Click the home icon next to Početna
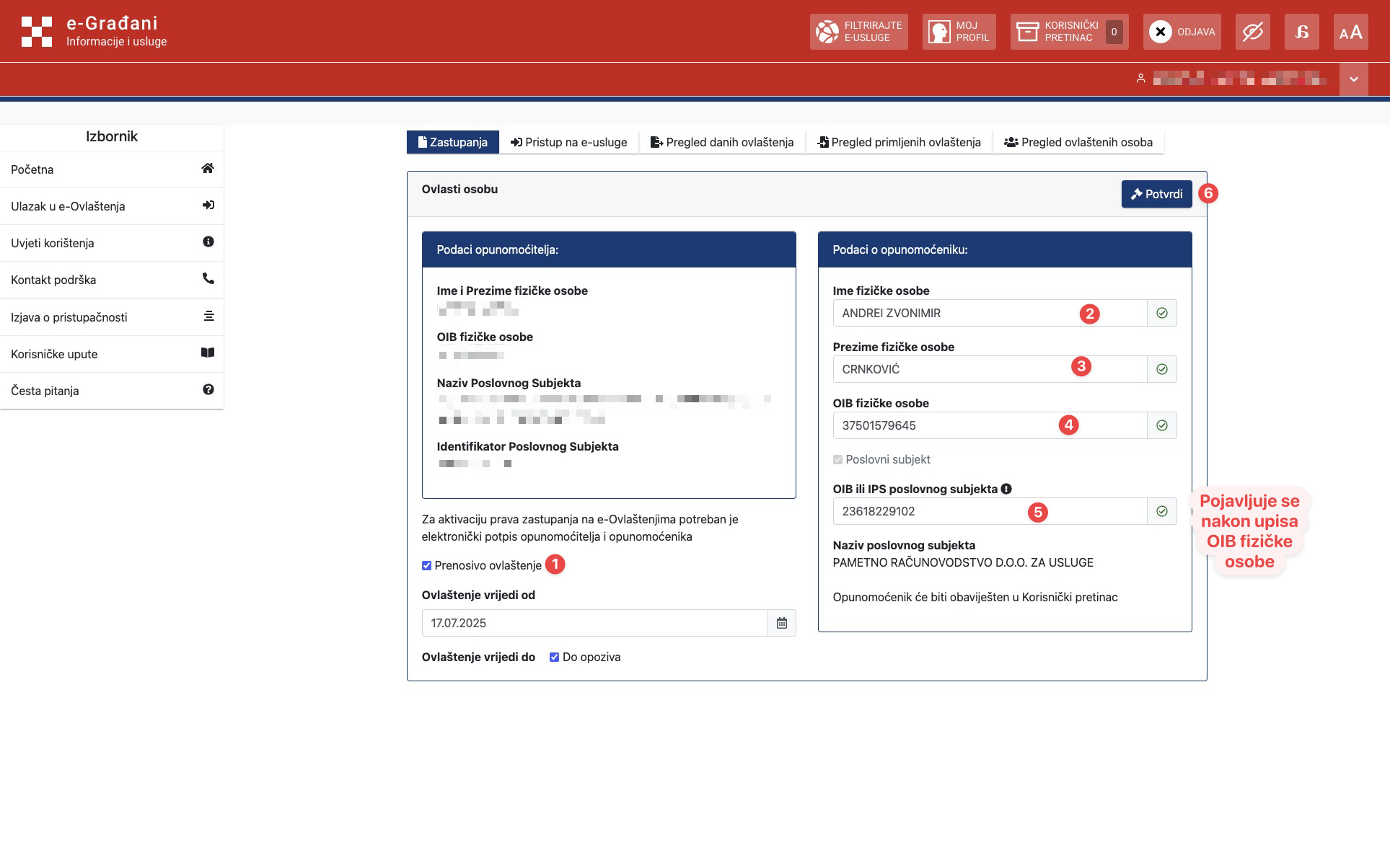This screenshot has height=868, width=1390. [x=208, y=169]
